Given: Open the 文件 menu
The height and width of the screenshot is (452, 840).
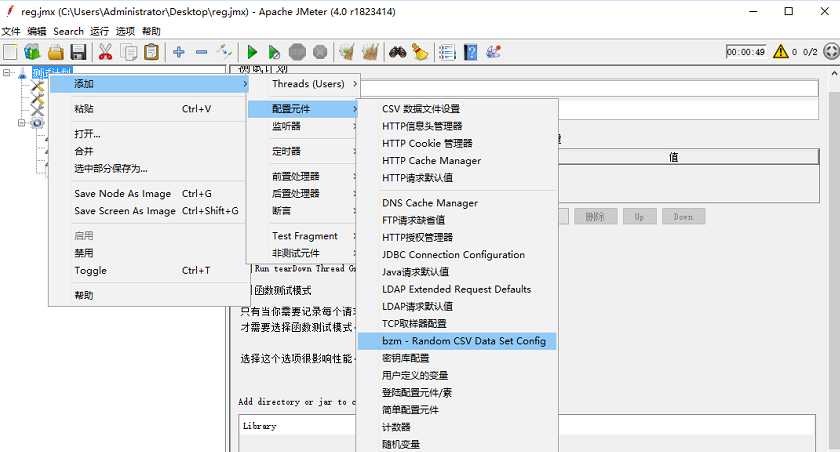Looking at the screenshot, I should click(11, 32).
